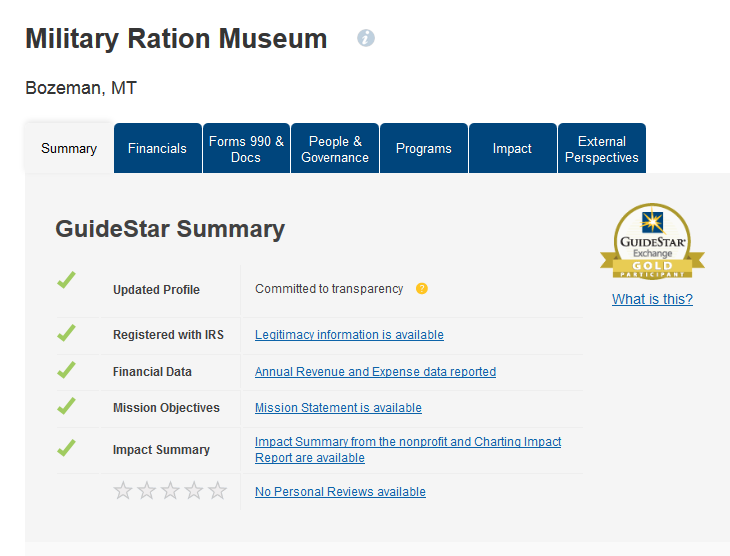Switch to the Financials tab
The width and height of the screenshot is (730, 556).
pyautogui.click(x=157, y=148)
